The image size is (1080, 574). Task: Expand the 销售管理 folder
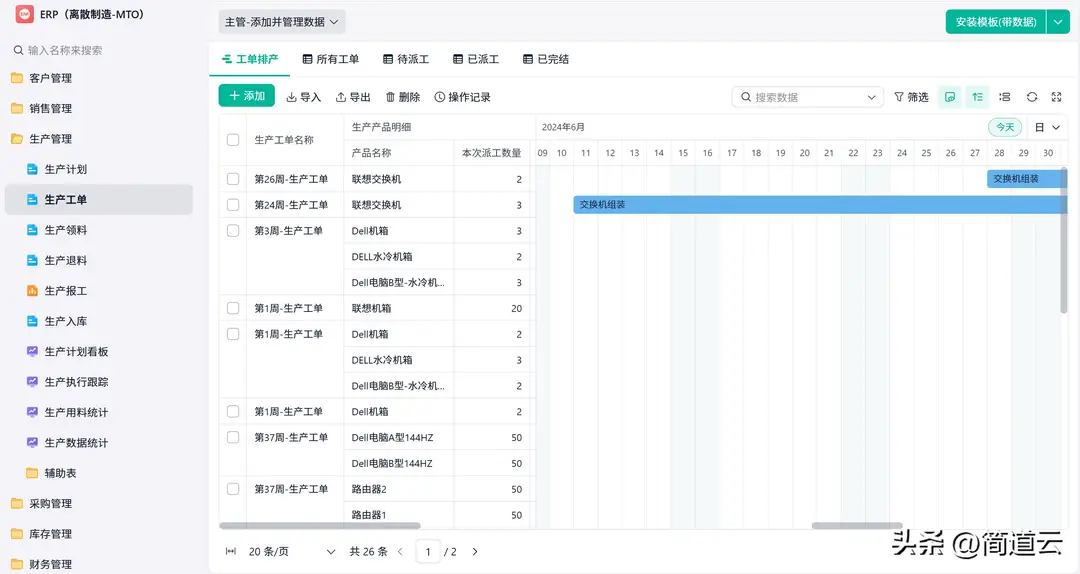[x=41, y=108]
